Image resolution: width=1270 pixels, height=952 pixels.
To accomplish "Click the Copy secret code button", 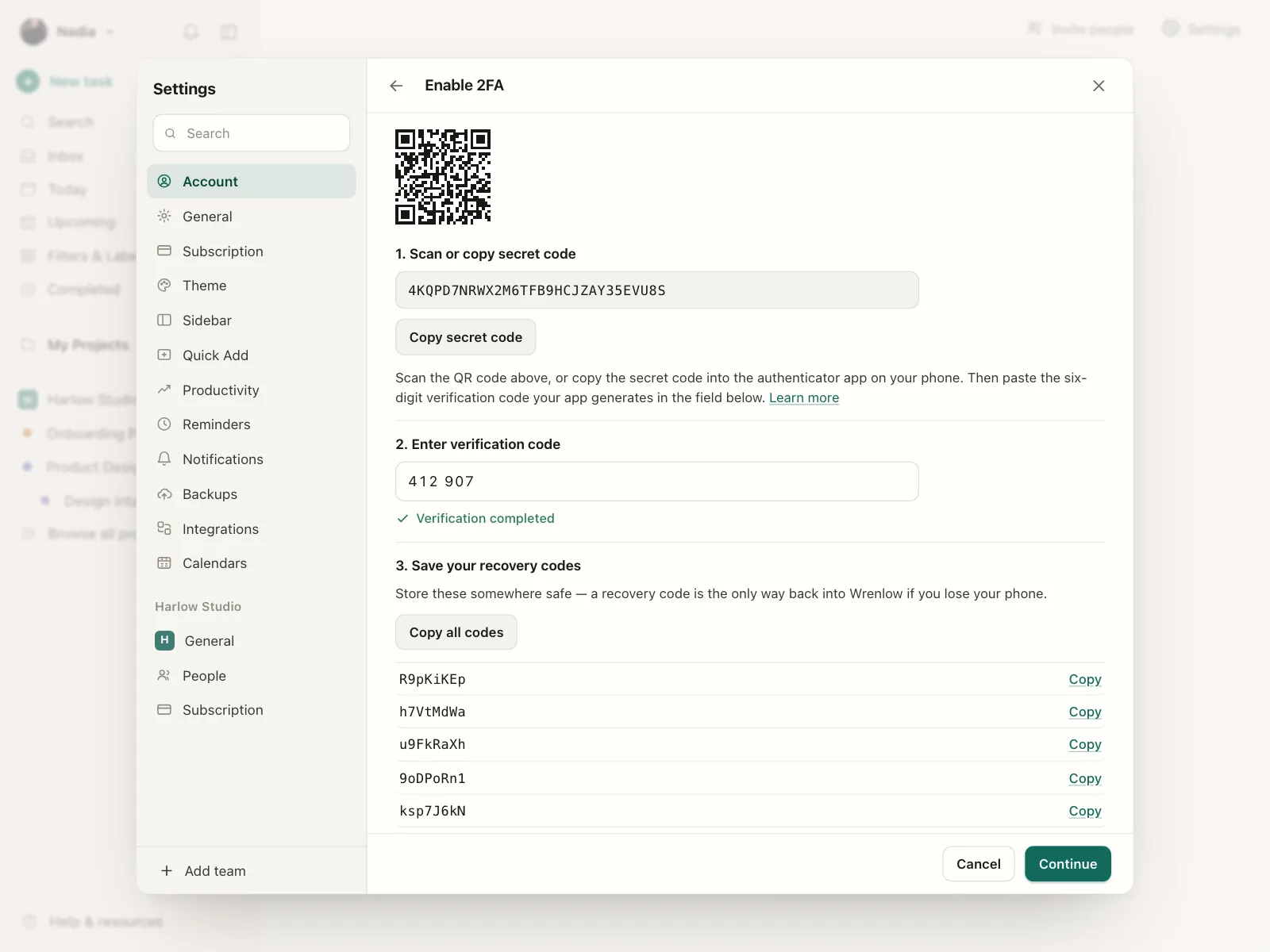I will tap(466, 337).
